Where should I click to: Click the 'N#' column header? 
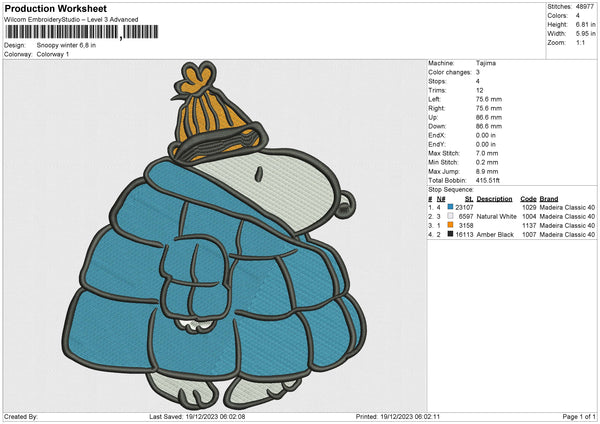tap(441, 199)
